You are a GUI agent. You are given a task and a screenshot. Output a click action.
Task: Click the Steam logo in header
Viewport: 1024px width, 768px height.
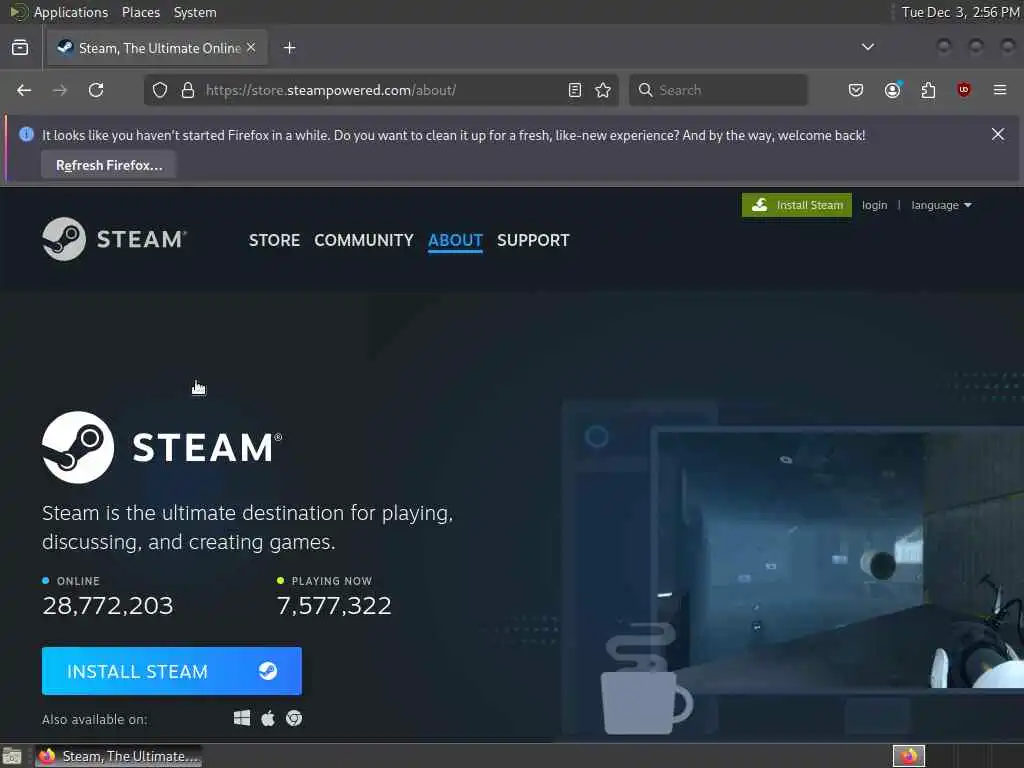coord(114,239)
